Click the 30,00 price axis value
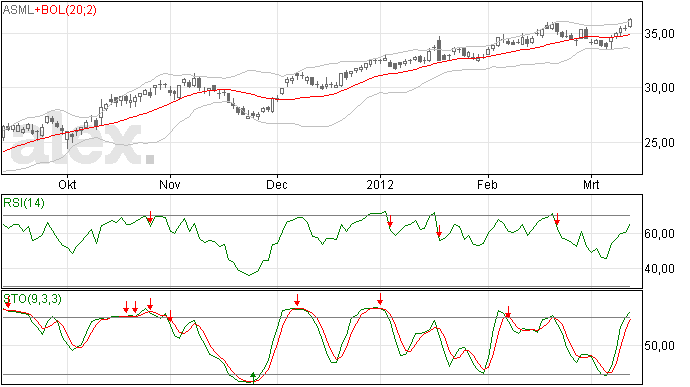 point(659,88)
